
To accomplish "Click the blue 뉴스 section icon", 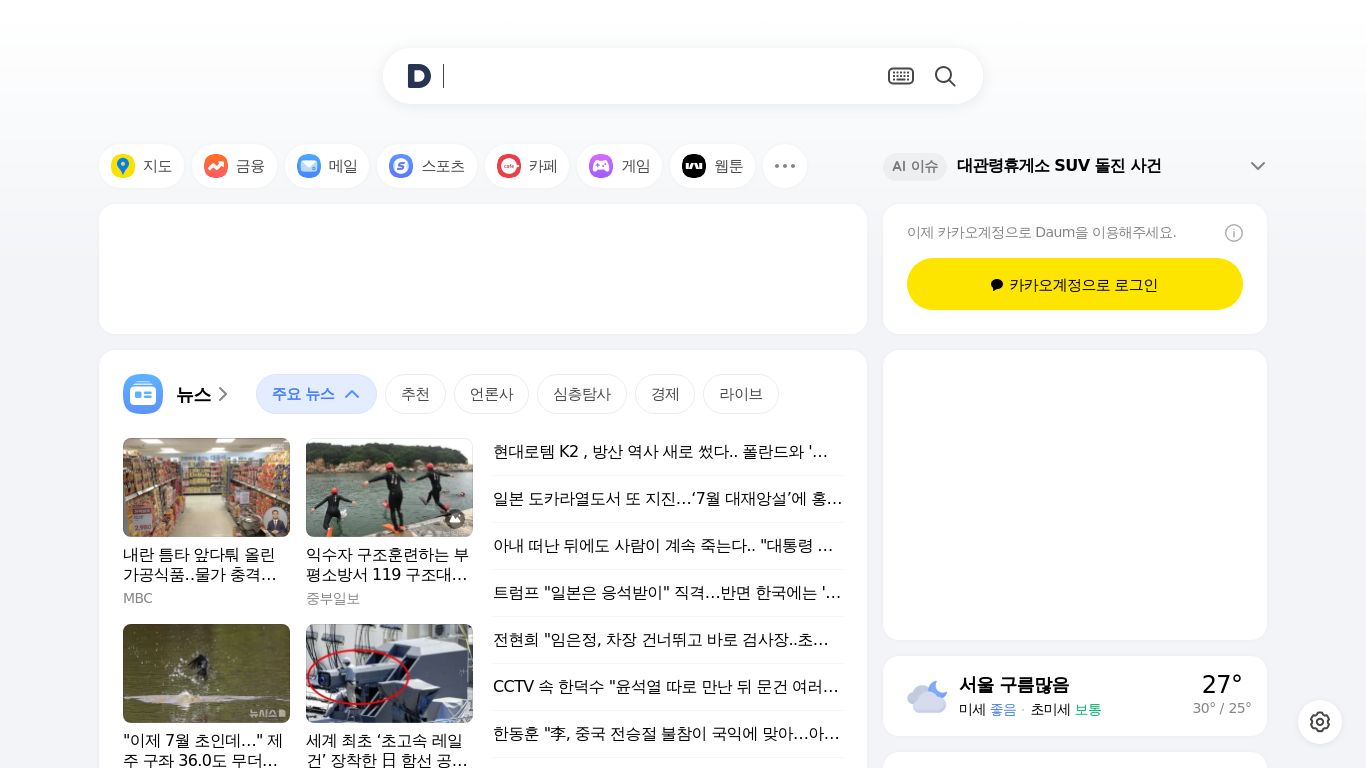I will pos(143,394).
